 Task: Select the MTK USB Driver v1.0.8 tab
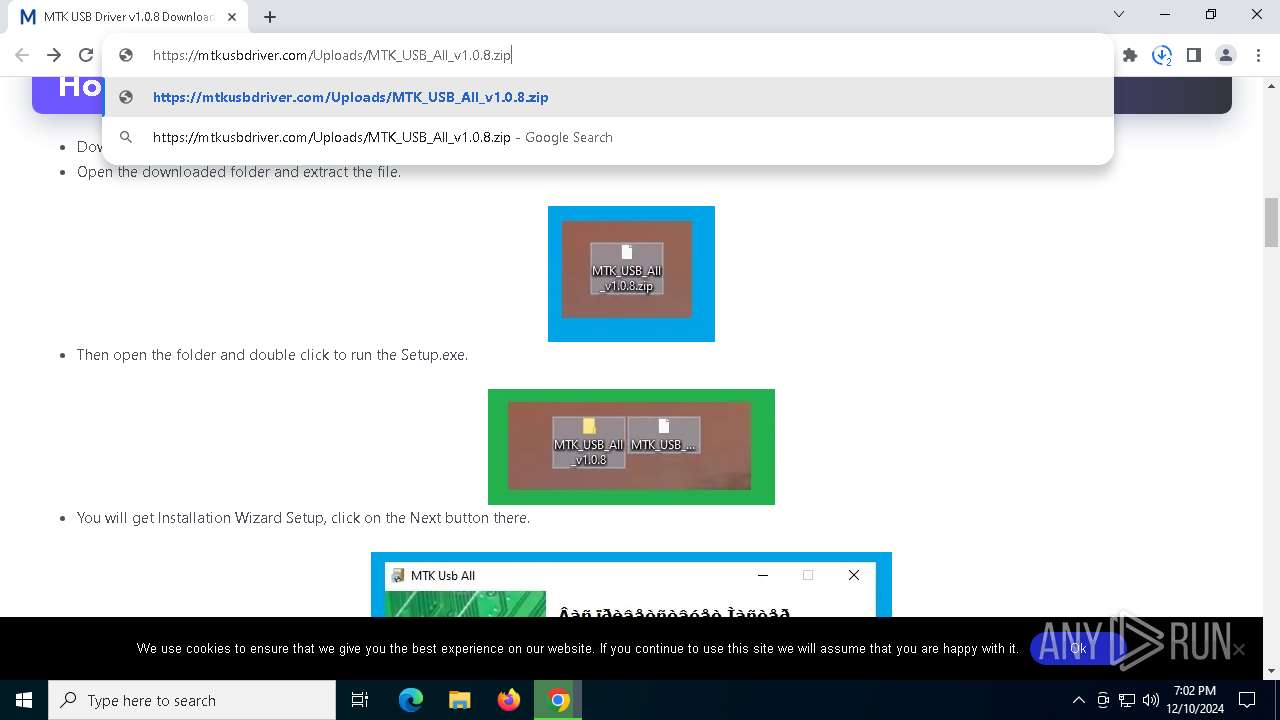(x=128, y=16)
